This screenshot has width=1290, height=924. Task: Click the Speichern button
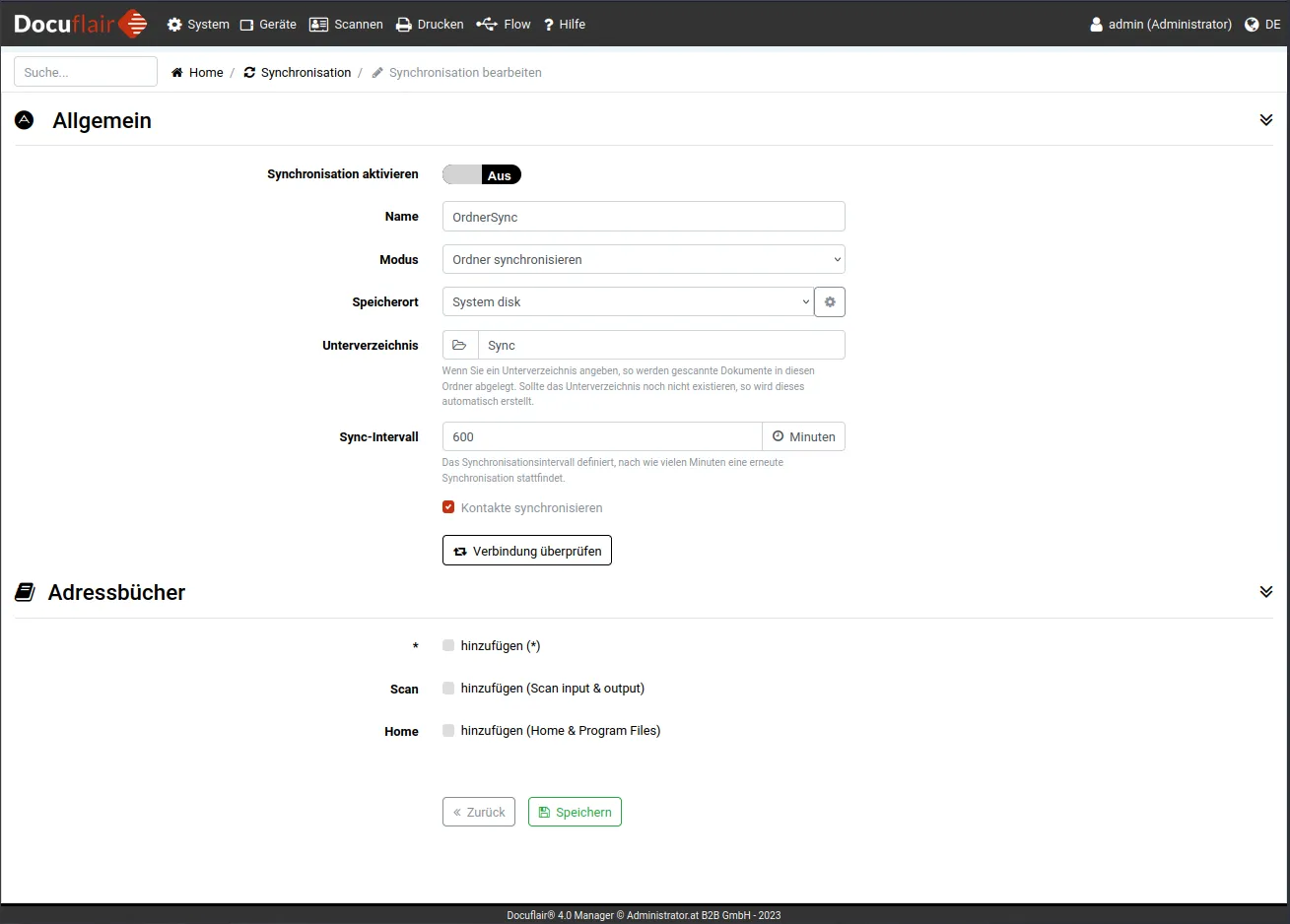pyautogui.click(x=575, y=812)
